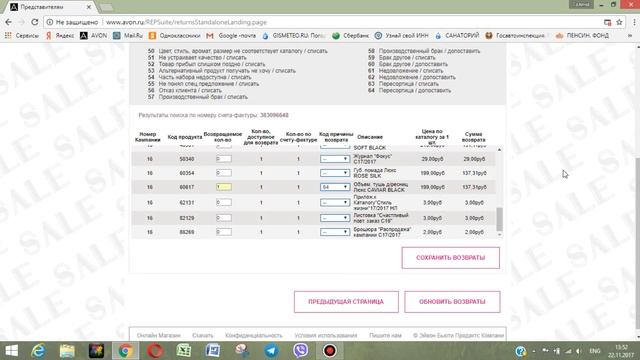Open the Скачать footer link
Screen dimensions: 640x360
point(202,336)
